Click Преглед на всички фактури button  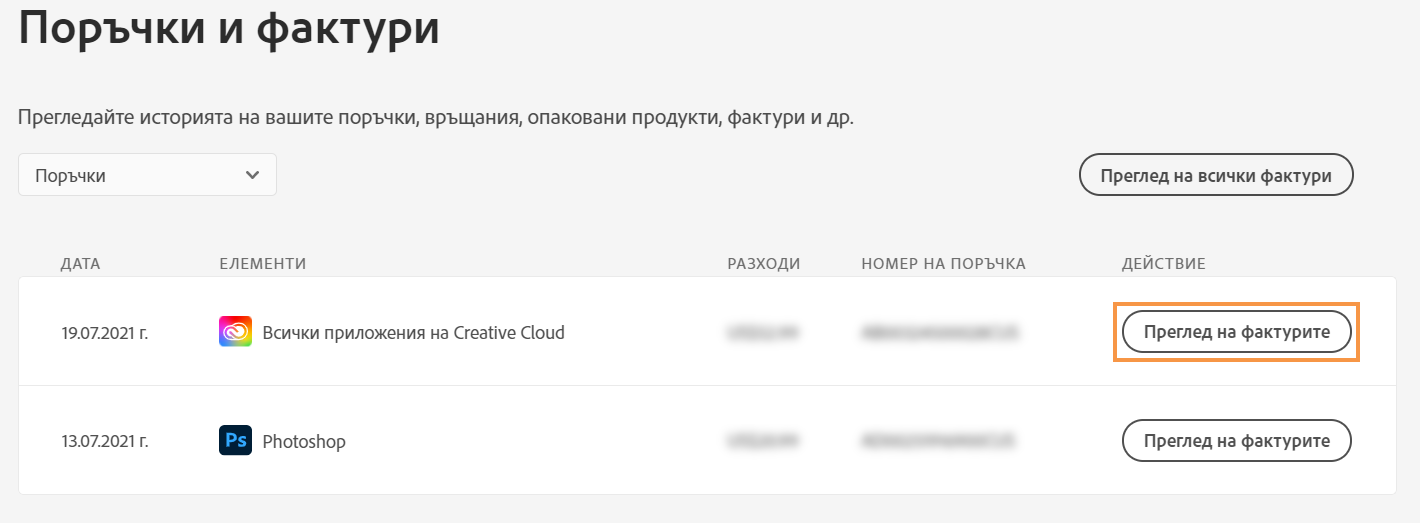click(1215, 176)
